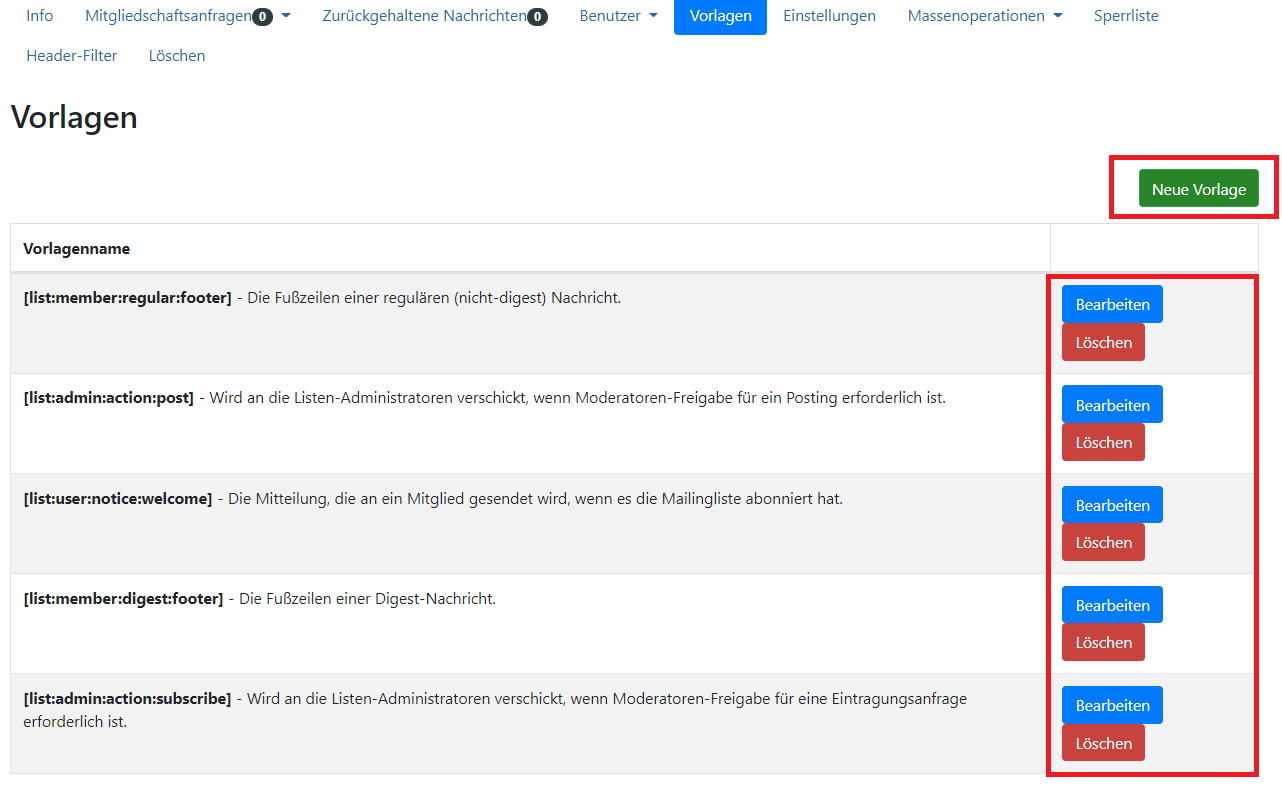Löschen the admin action post template

[1103, 442]
